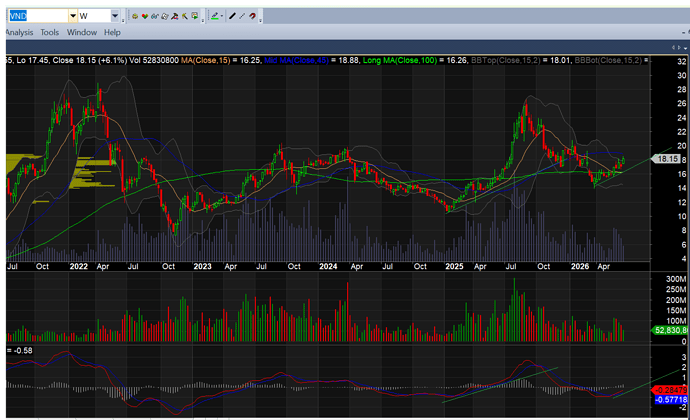This screenshot has height=420, width=690.
Task: Click the wizard hat toolbar icon
Action: (175, 16)
